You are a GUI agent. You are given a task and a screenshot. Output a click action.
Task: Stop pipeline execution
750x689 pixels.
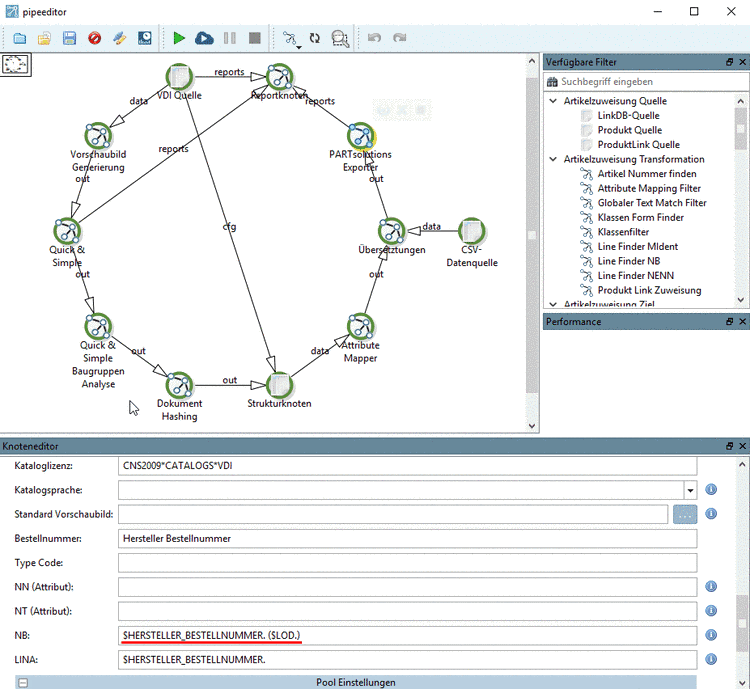254,38
